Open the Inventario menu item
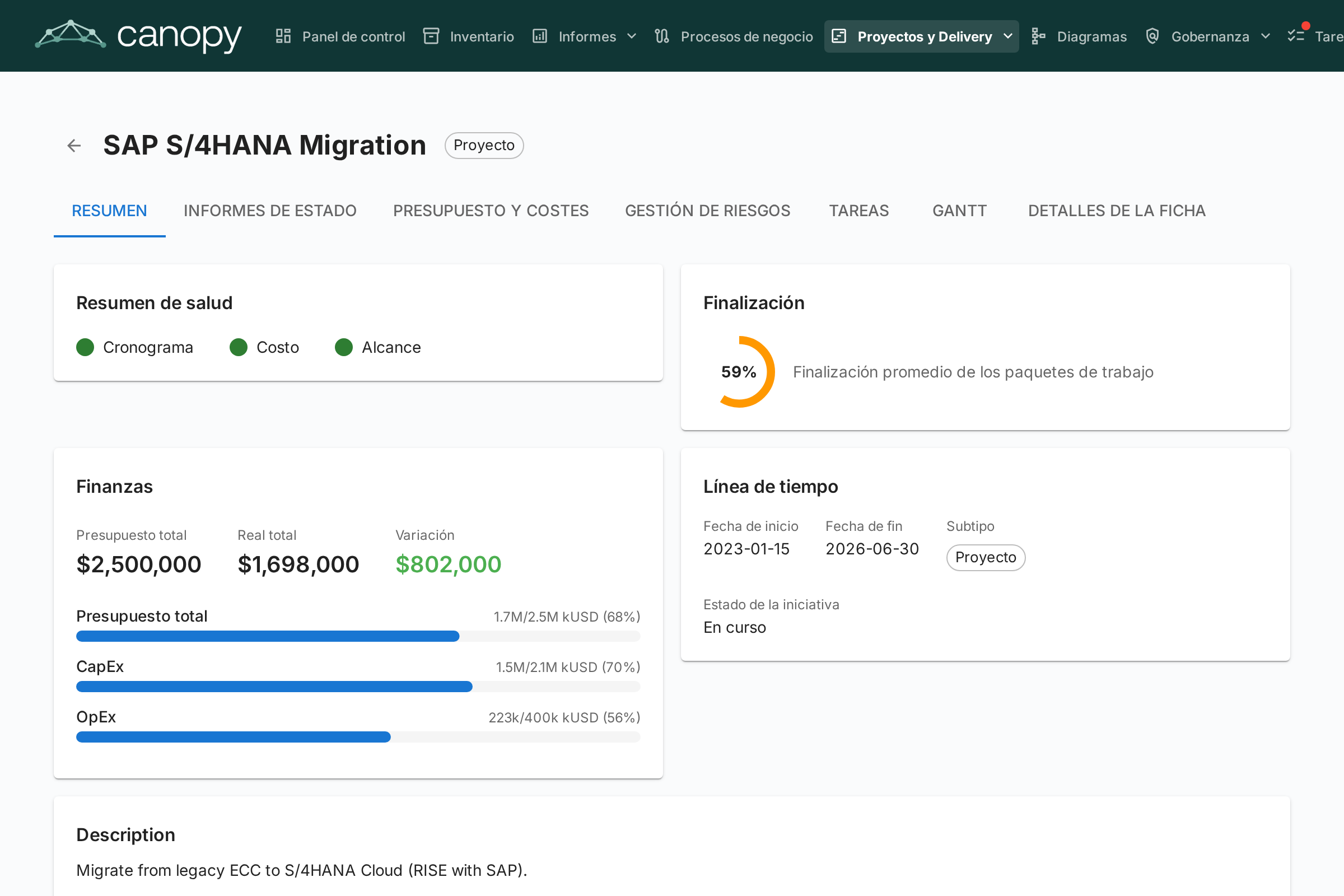 [x=469, y=36]
